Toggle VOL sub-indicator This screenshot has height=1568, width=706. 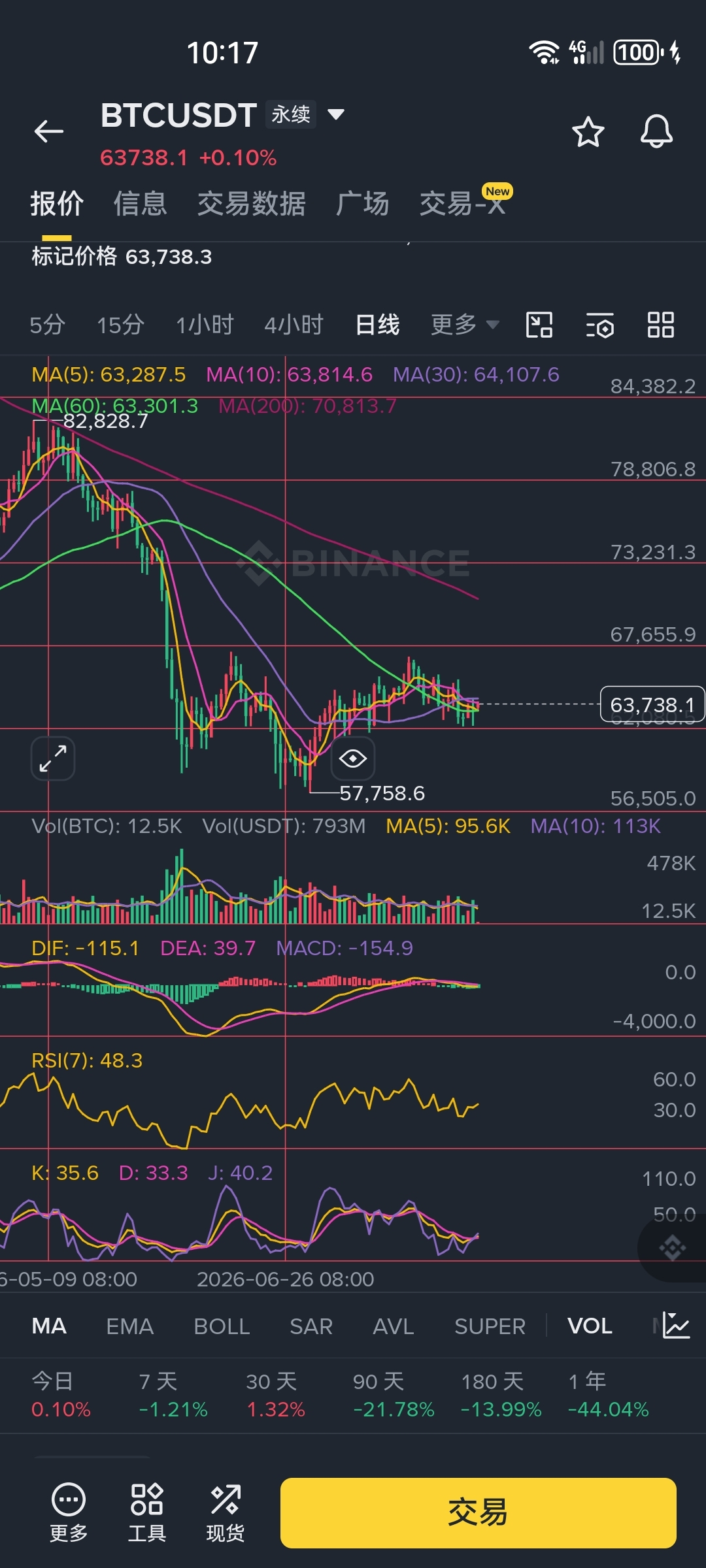pos(590,1326)
